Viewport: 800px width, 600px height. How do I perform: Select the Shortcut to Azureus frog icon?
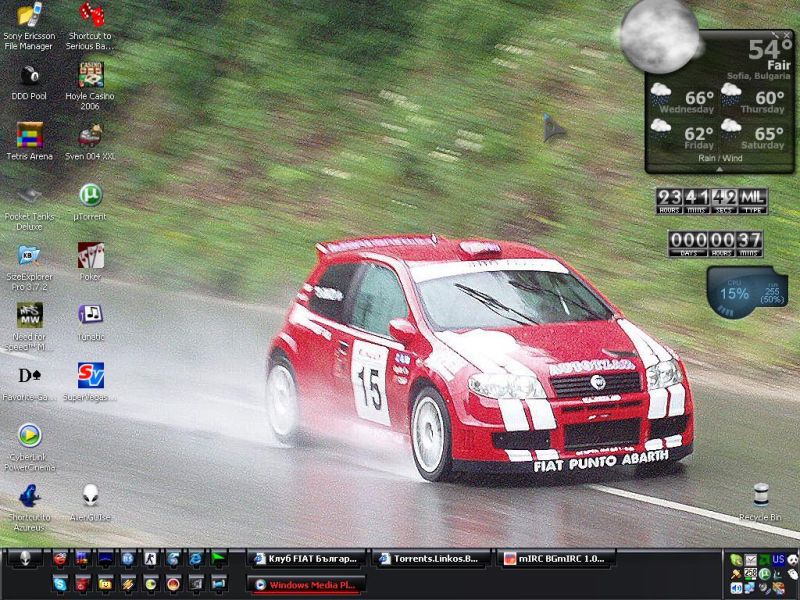tap(29, 508)
